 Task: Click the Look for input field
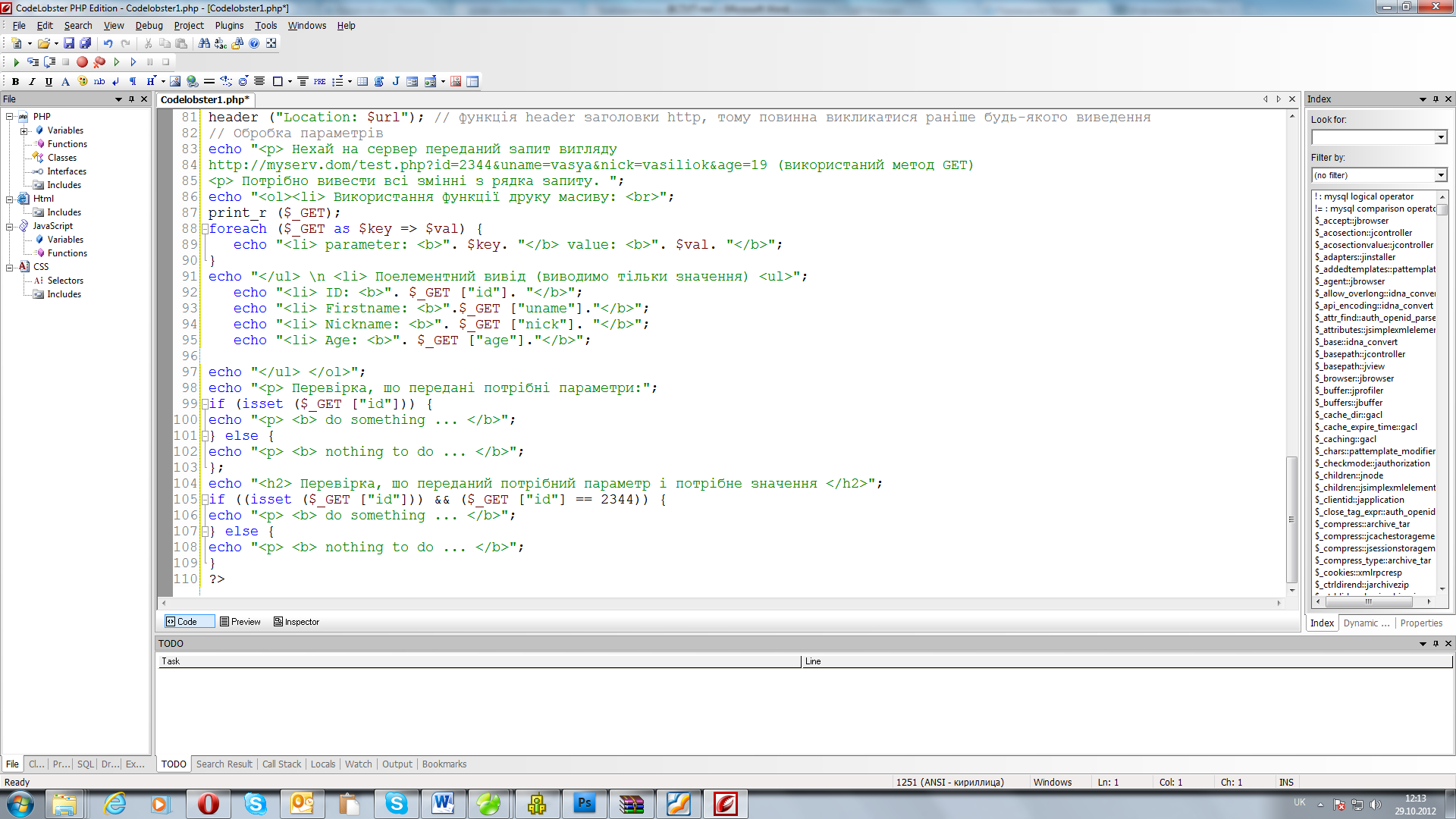tap(1373, 137)
